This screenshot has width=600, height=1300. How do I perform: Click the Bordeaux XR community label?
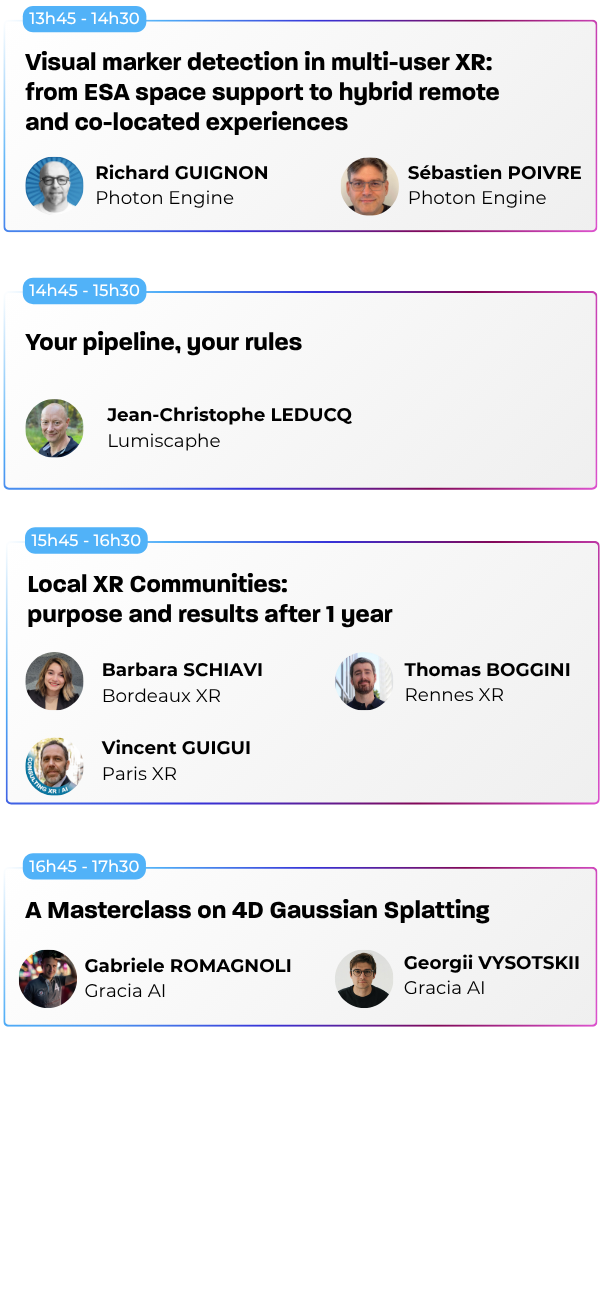(x=161, y=696)
